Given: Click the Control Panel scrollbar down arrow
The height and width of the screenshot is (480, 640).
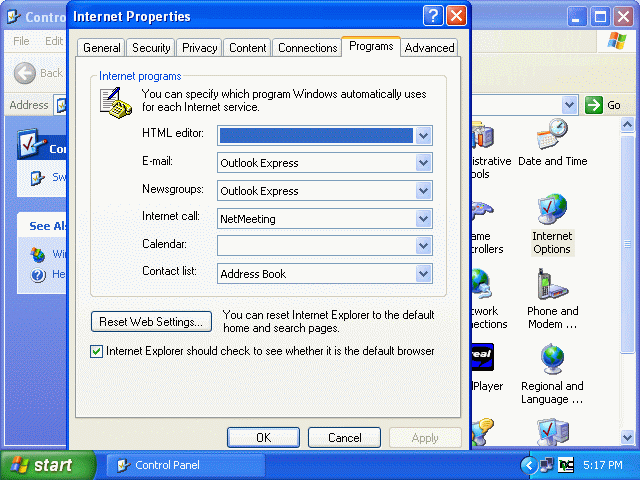Looking at the screenshot, I should click(627, 438).
